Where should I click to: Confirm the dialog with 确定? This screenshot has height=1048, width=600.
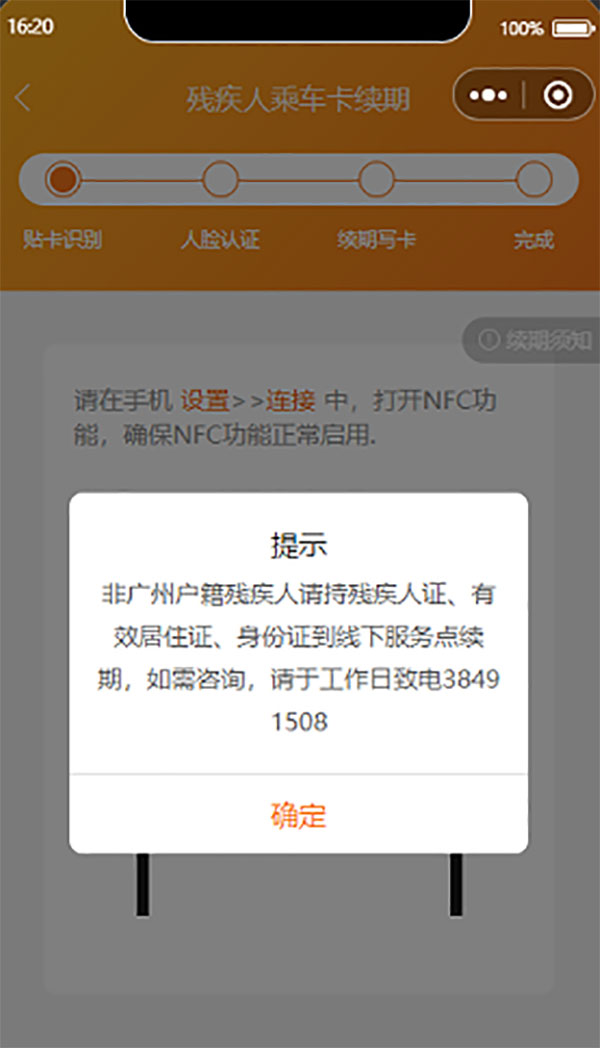[x=299, y=815]
